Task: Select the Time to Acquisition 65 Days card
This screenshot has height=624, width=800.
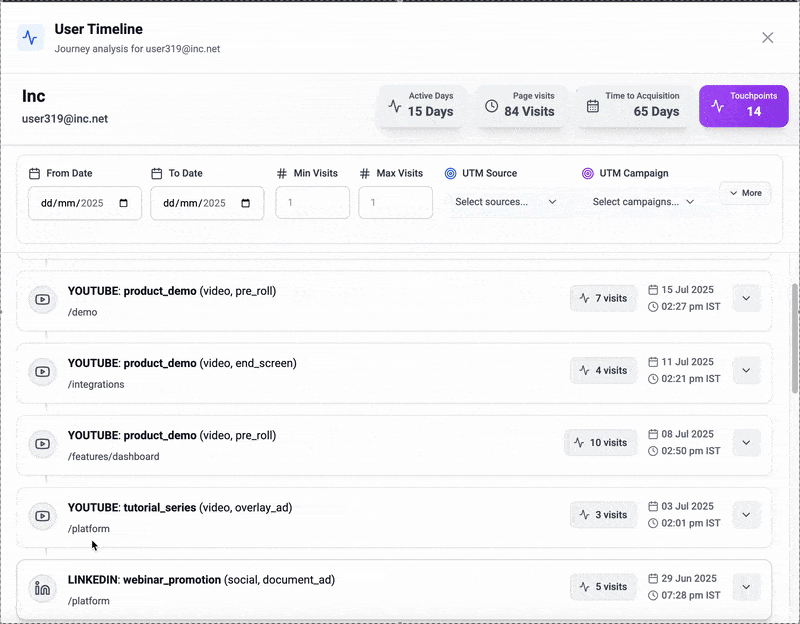Action: click(633, 106)
